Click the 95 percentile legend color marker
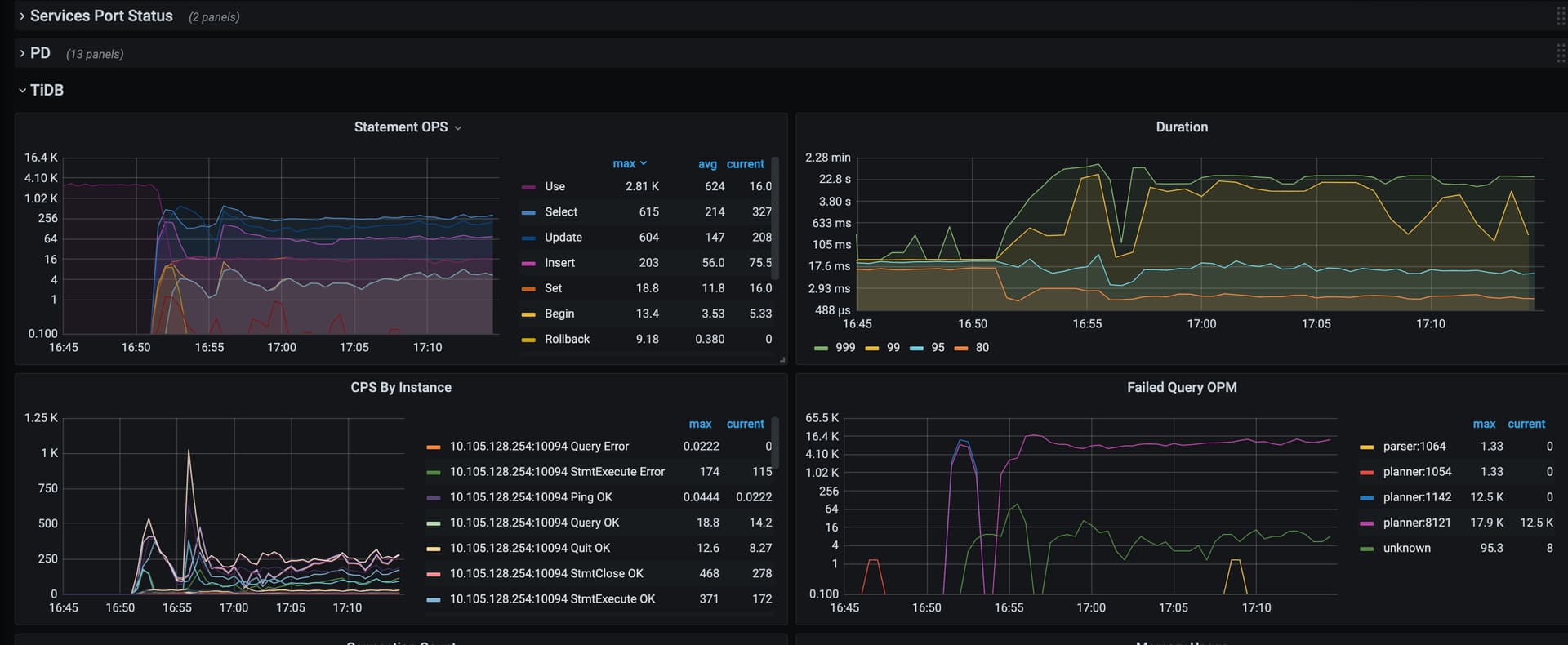1568x645 pixels. pos(916,349)
